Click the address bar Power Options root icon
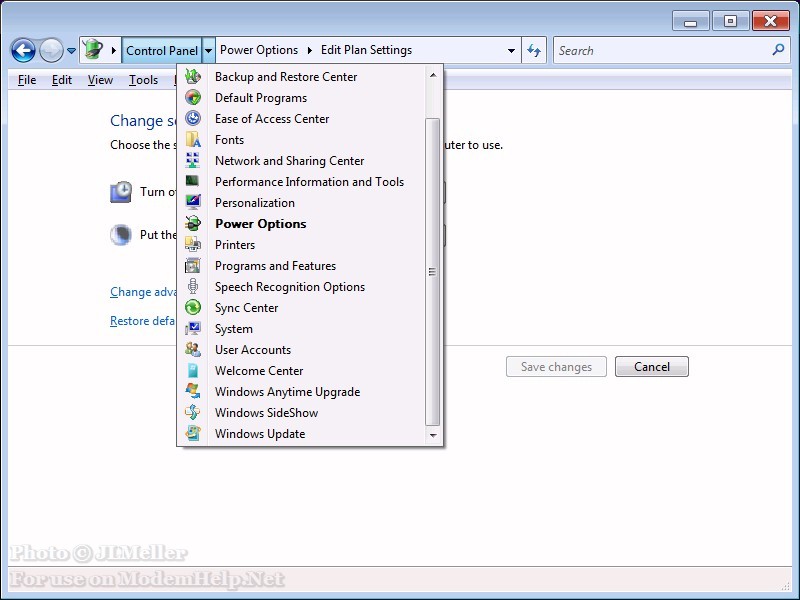The image size is (800, 600). pyautogui.click(x=93, y=50)
